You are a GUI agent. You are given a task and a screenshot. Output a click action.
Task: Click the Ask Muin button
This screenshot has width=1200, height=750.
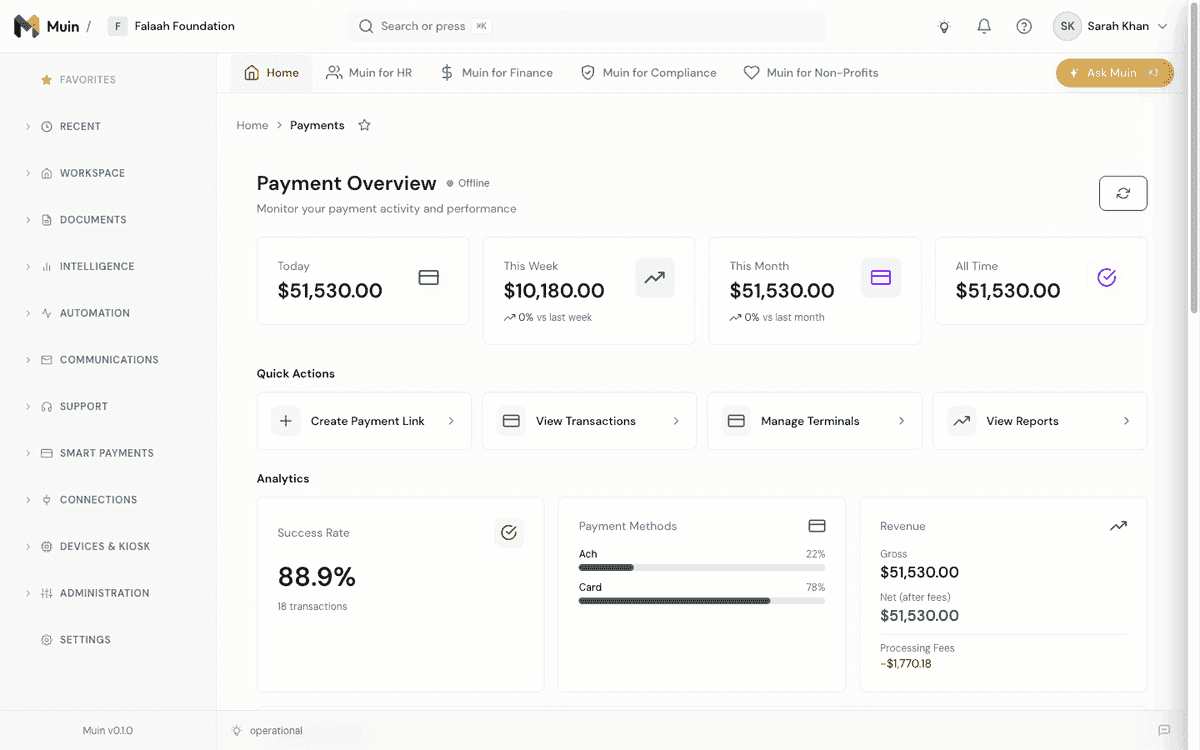point(1114,73)
